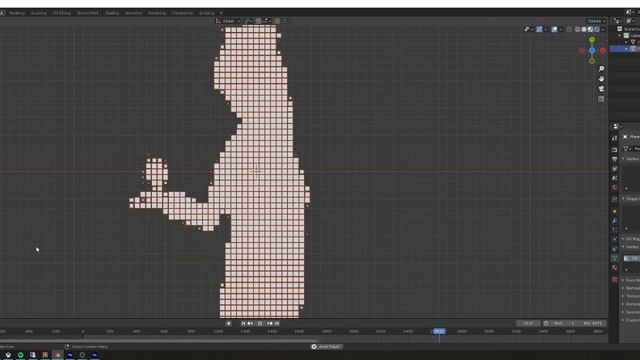The image size is (640, 360).
Task: Open the shading options dropdown arrow
Action: click(603, 29)
